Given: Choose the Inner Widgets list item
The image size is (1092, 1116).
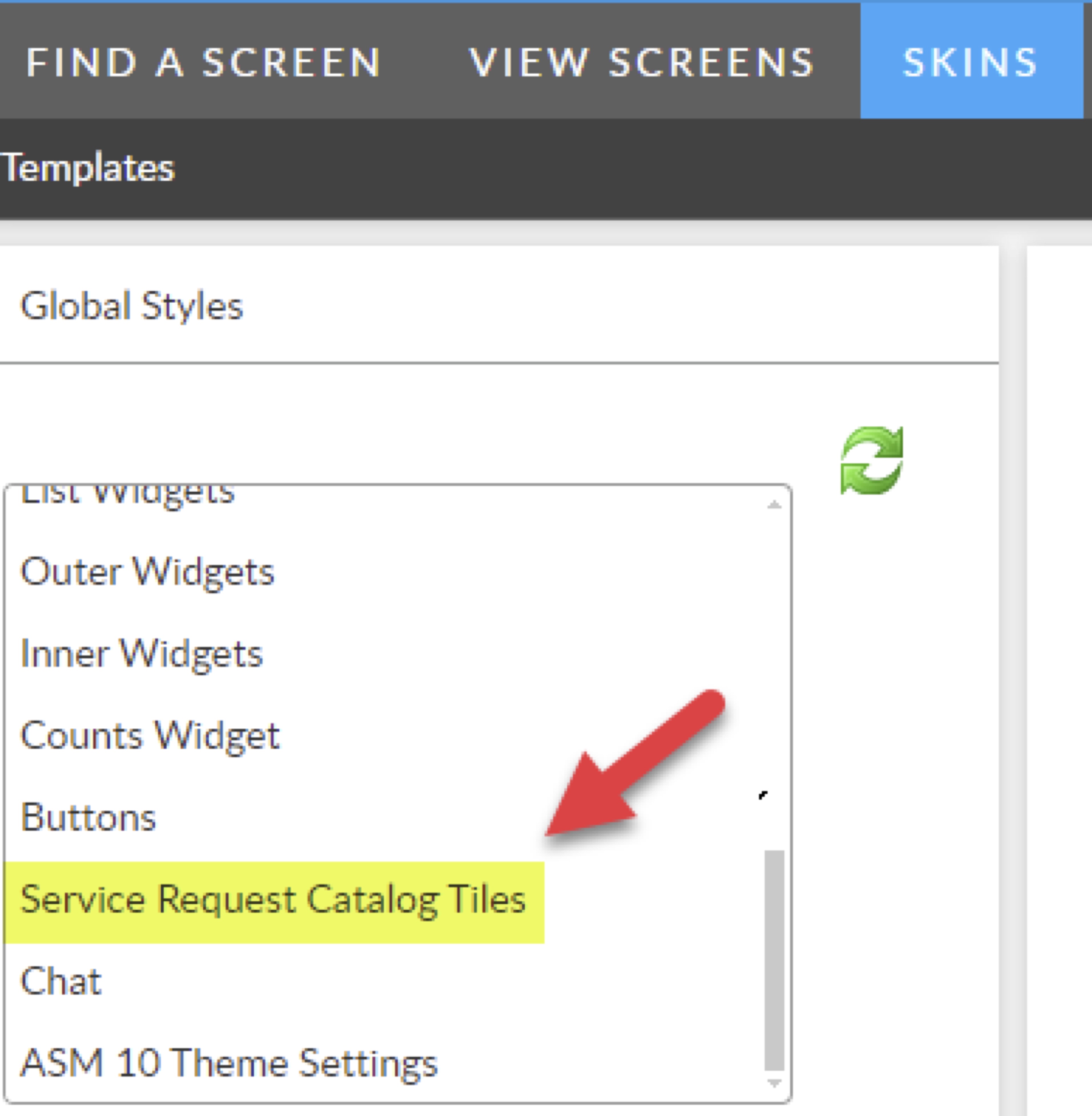Looking at the screenshot, I should pyautogui.click(x=142, y=654).
